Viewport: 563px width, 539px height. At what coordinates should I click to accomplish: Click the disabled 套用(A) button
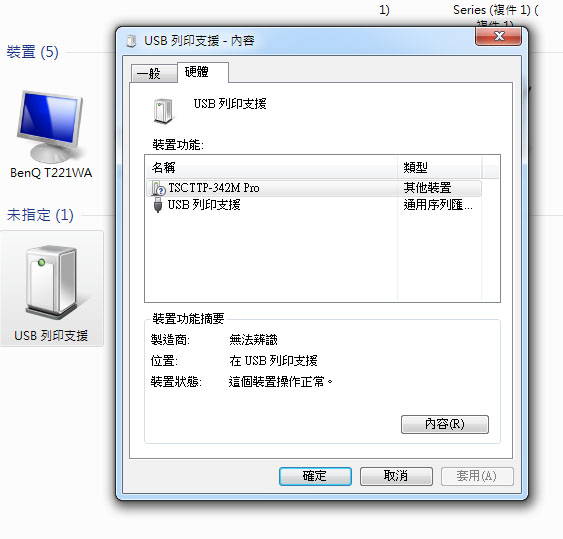[477, 476]
